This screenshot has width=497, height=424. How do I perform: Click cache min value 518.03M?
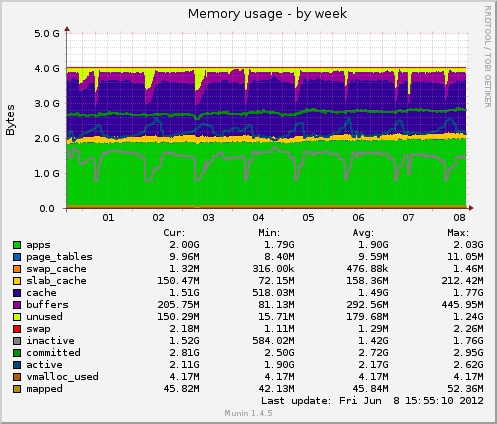[273, 293]
